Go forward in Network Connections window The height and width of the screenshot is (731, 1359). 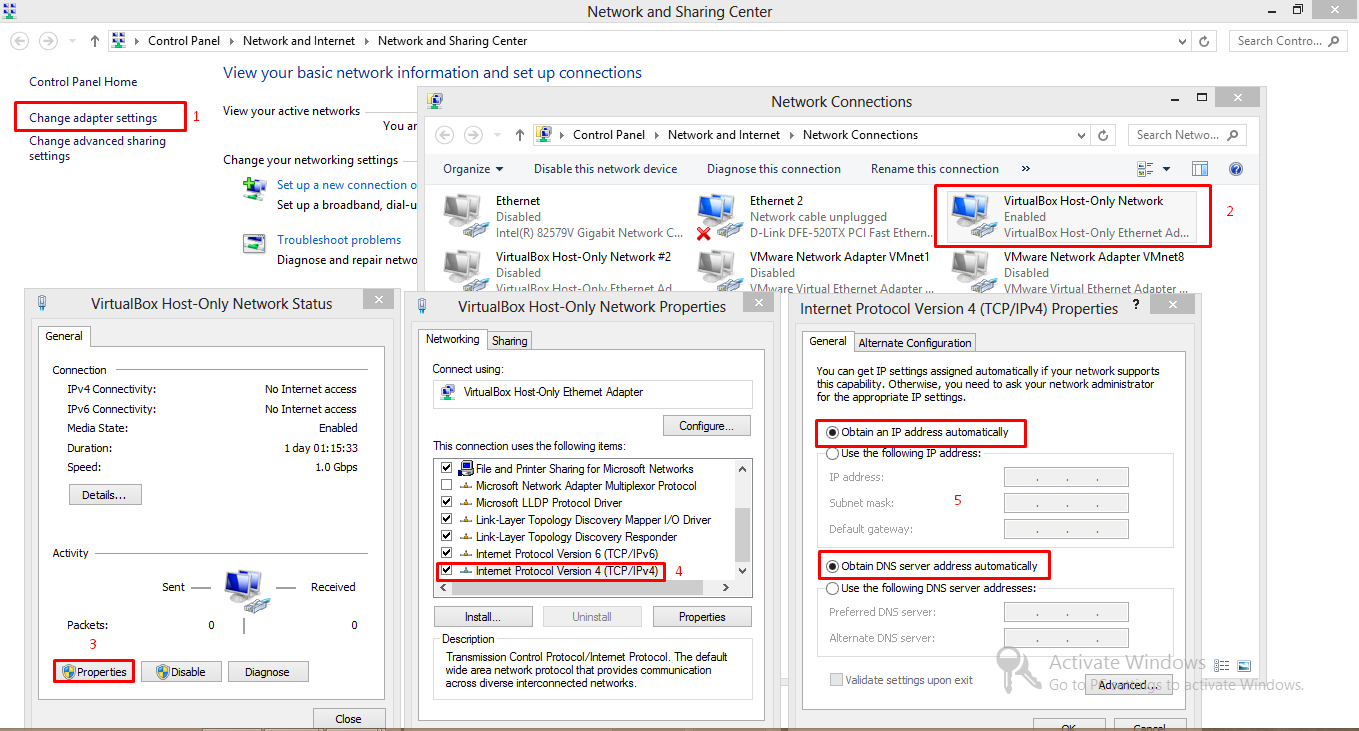(474, 135)
